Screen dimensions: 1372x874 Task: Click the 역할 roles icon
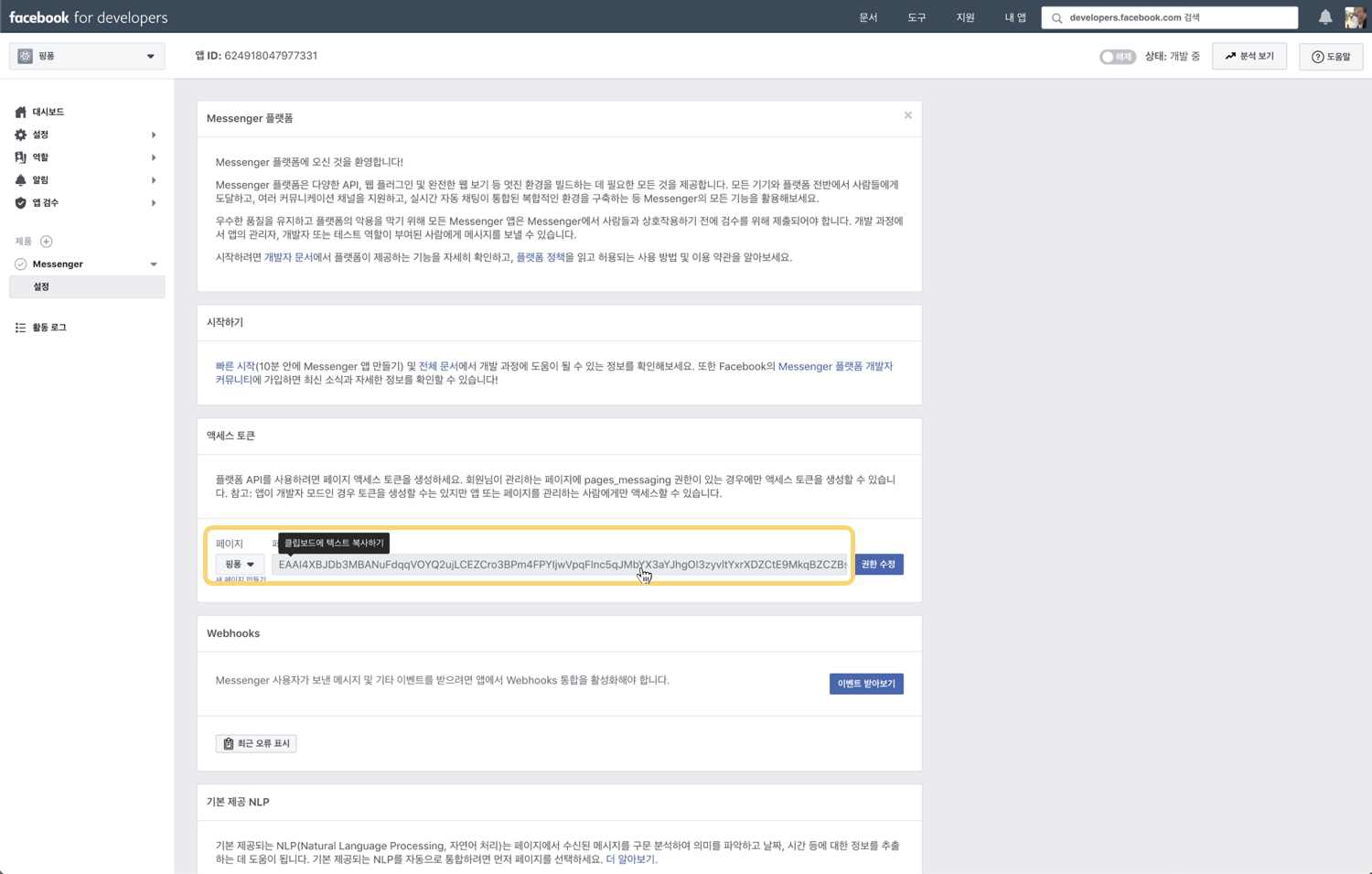pyautogui.click(x=20, y=157)
